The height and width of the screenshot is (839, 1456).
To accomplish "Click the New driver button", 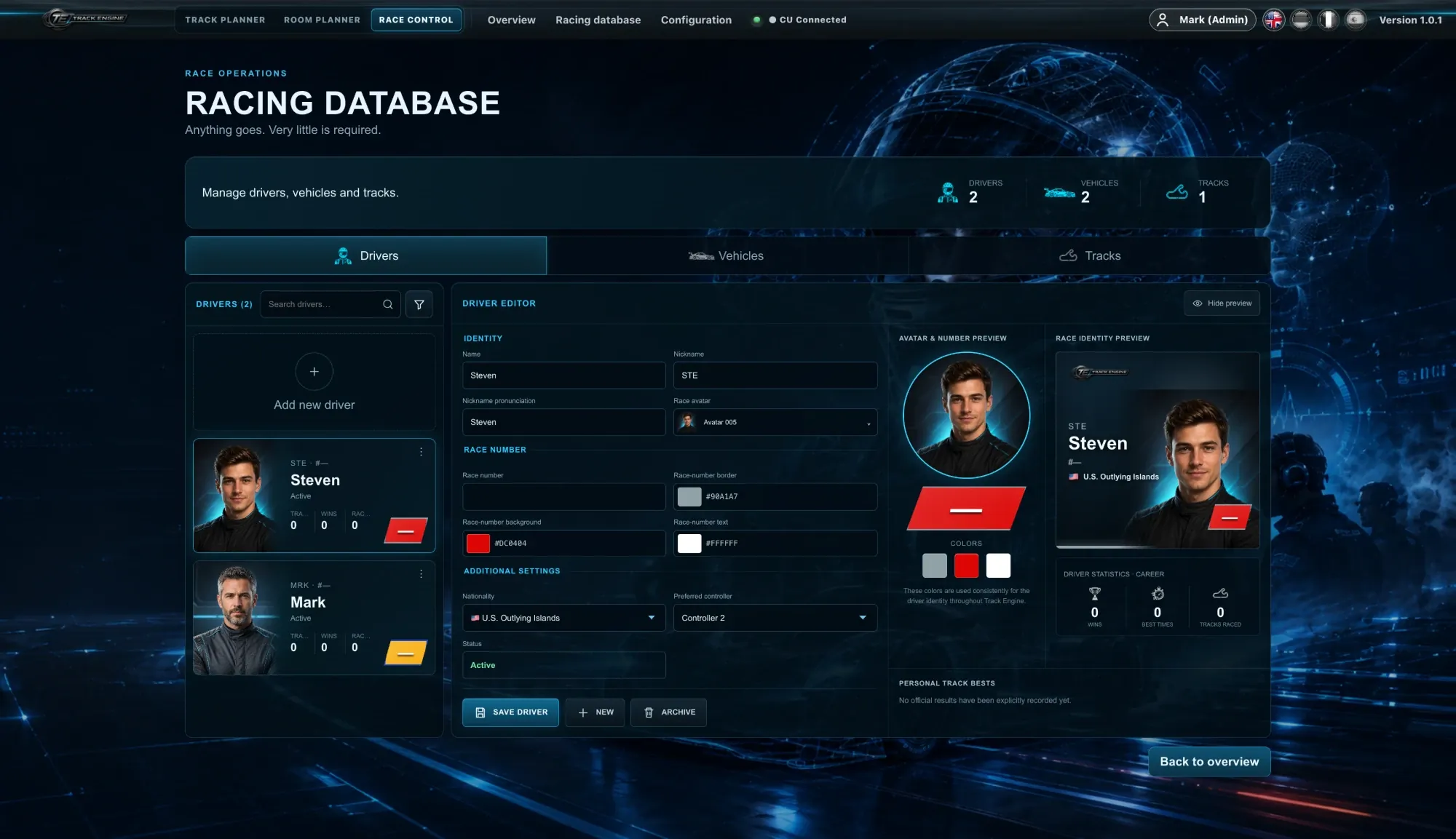I will coord(596,712).
